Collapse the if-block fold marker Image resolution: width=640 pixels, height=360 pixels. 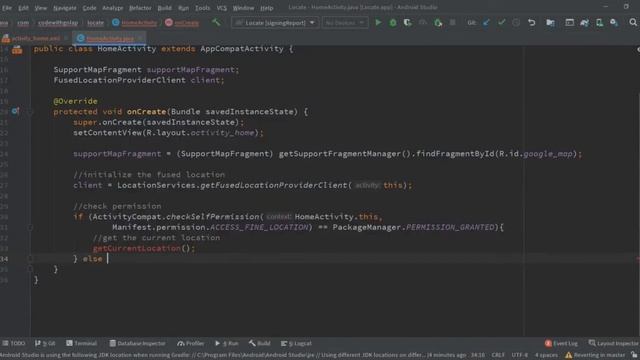30,227
